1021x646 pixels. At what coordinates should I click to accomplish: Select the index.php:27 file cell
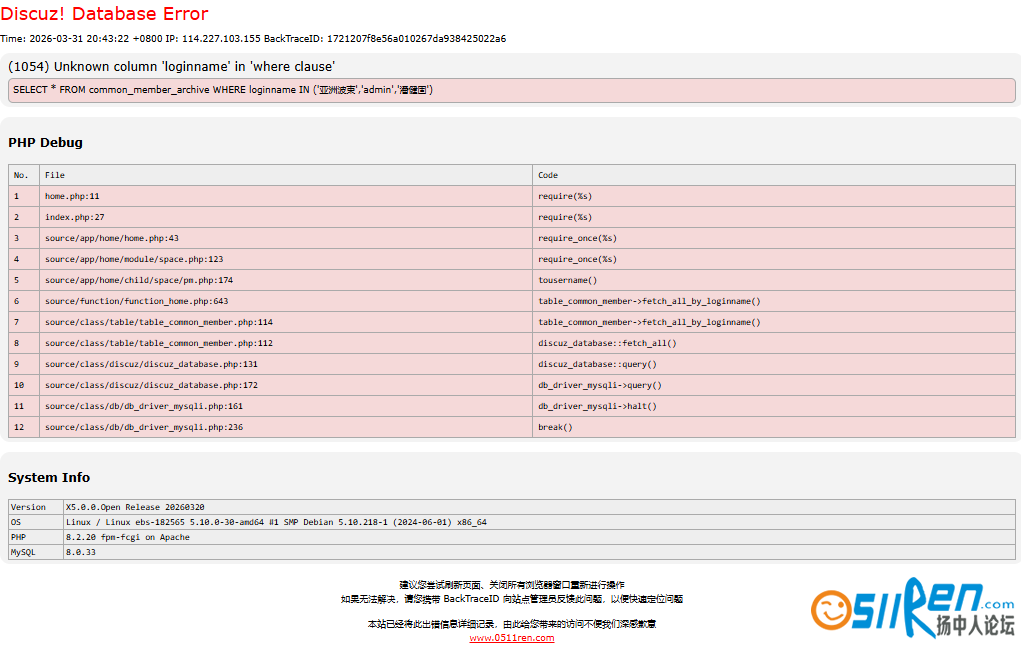click(x=286, y=217)
